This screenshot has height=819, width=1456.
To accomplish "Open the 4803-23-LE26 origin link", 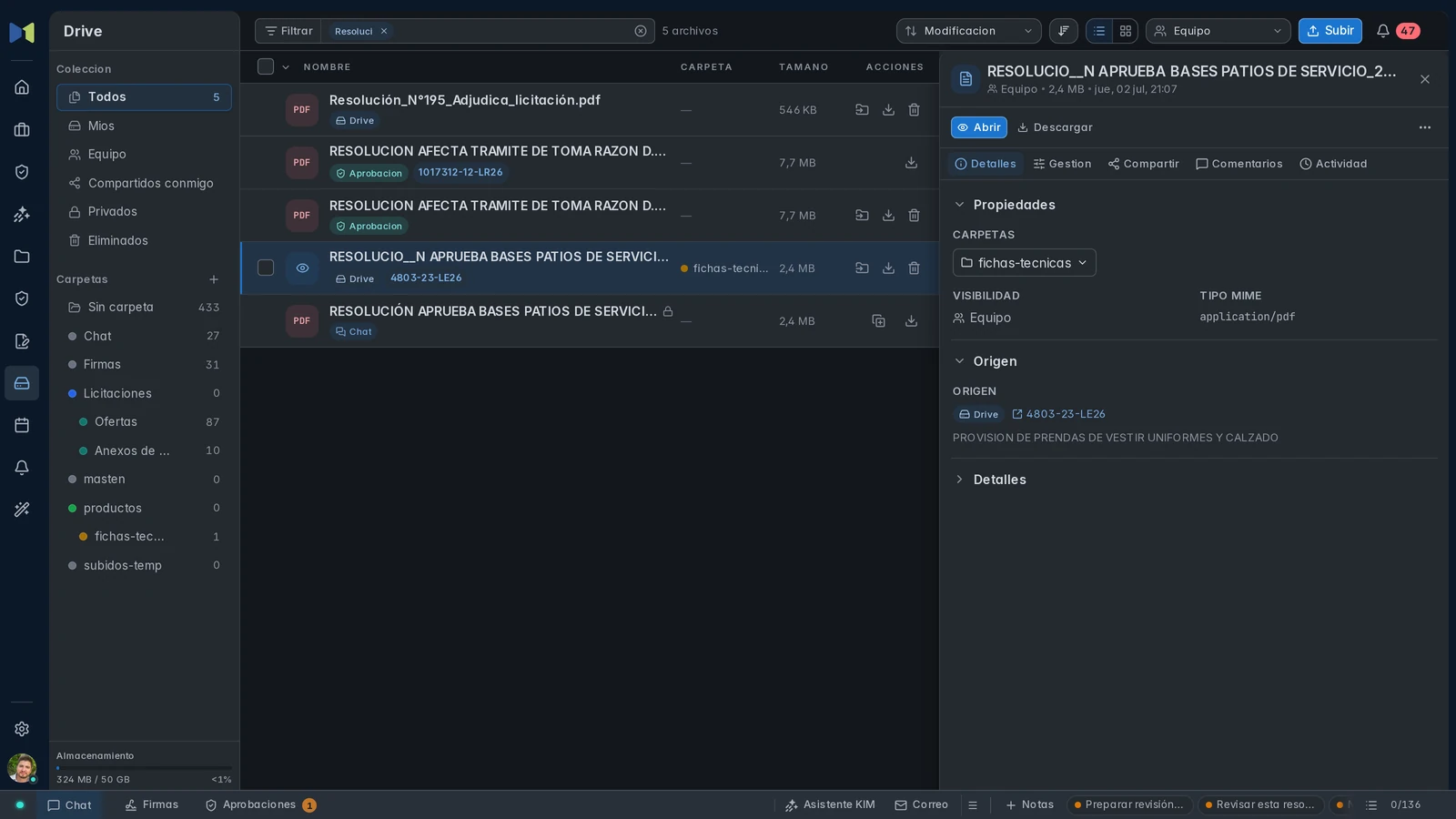I will [1059, 414].
